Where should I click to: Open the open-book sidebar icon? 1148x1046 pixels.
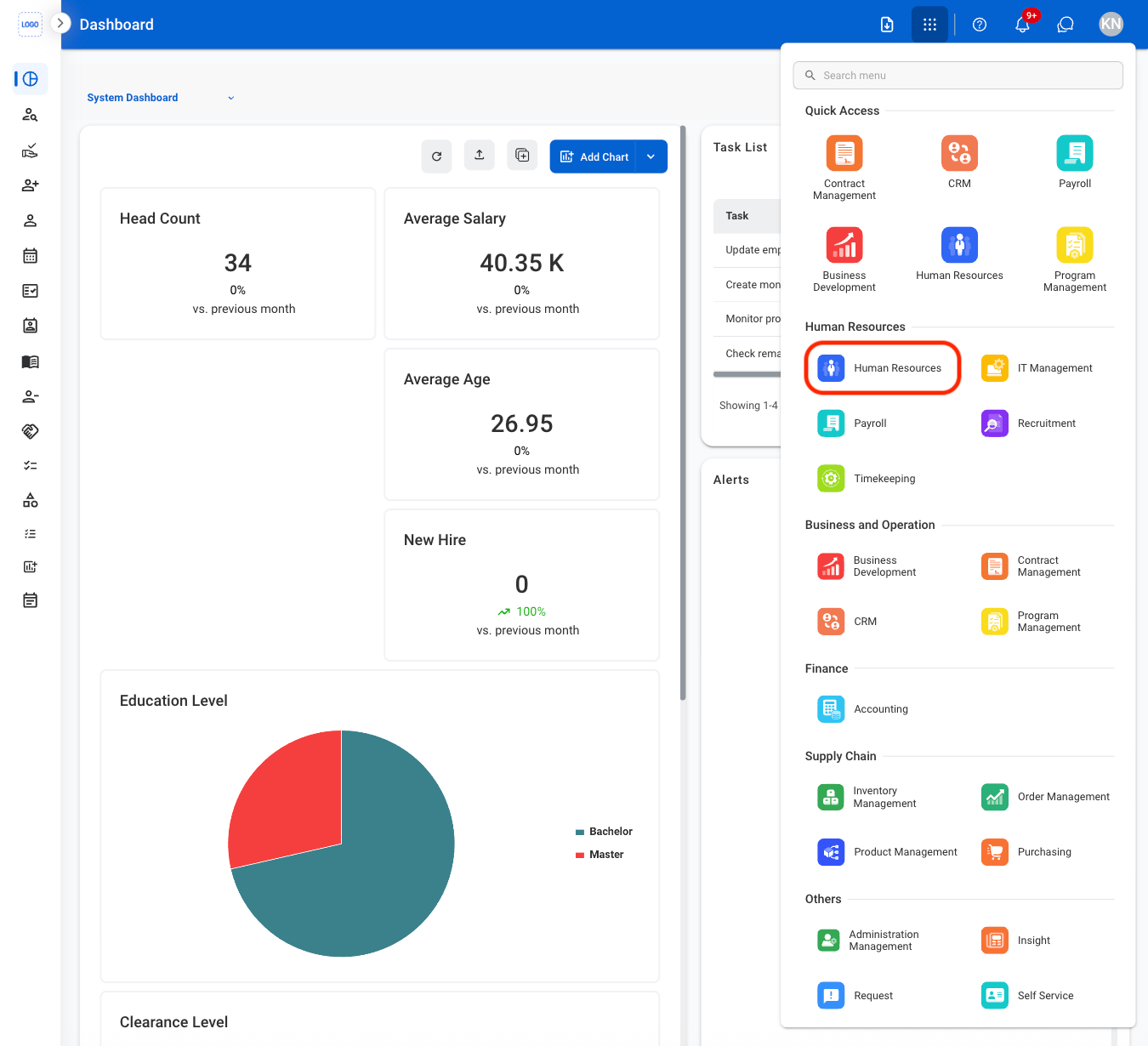[x=30, y=361]
